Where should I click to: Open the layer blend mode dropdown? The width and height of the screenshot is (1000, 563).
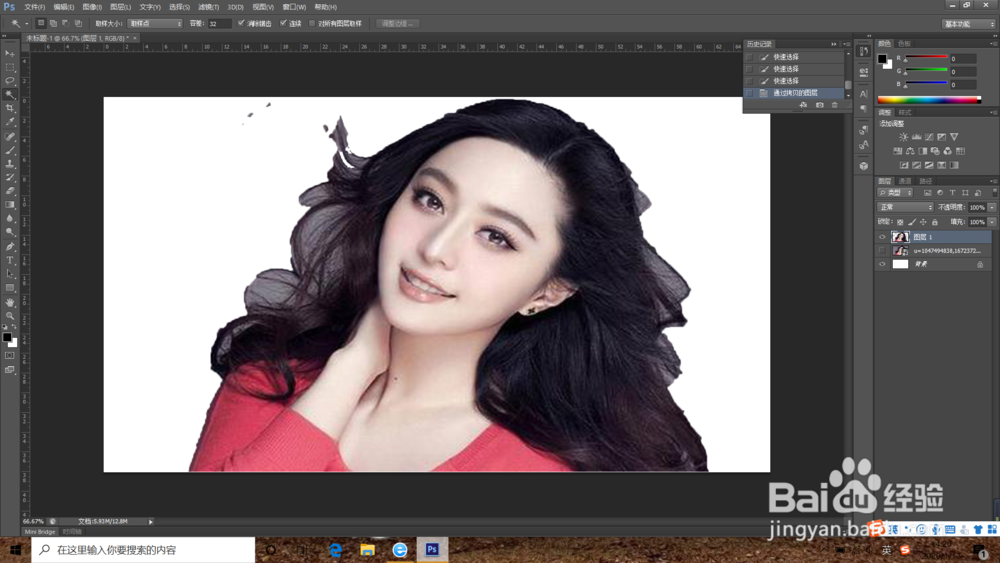pos(906,207)
